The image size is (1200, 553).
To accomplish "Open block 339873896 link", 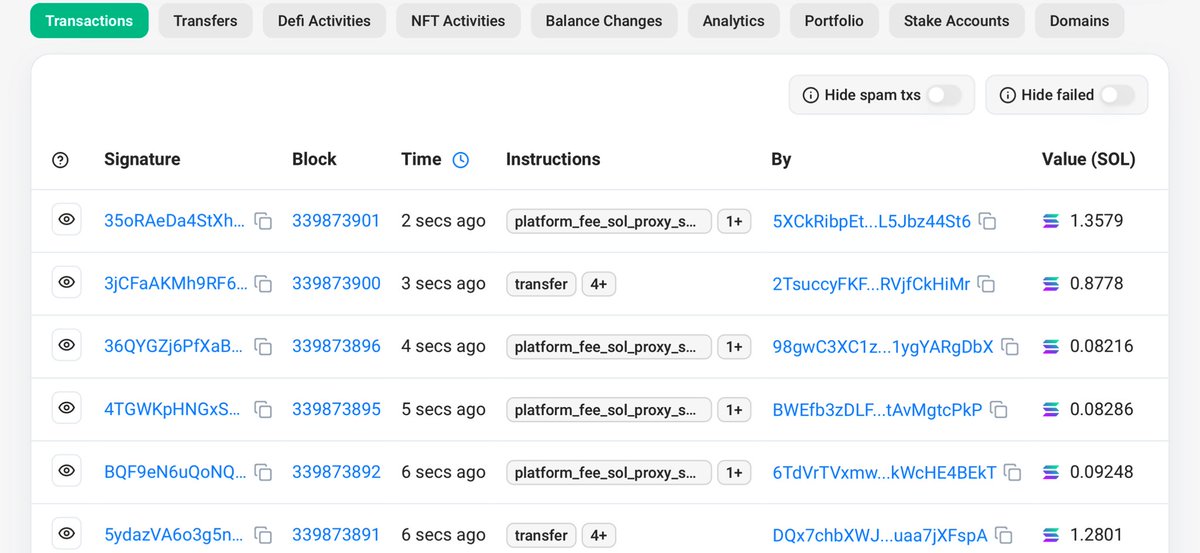I will (x=336, y=347).
